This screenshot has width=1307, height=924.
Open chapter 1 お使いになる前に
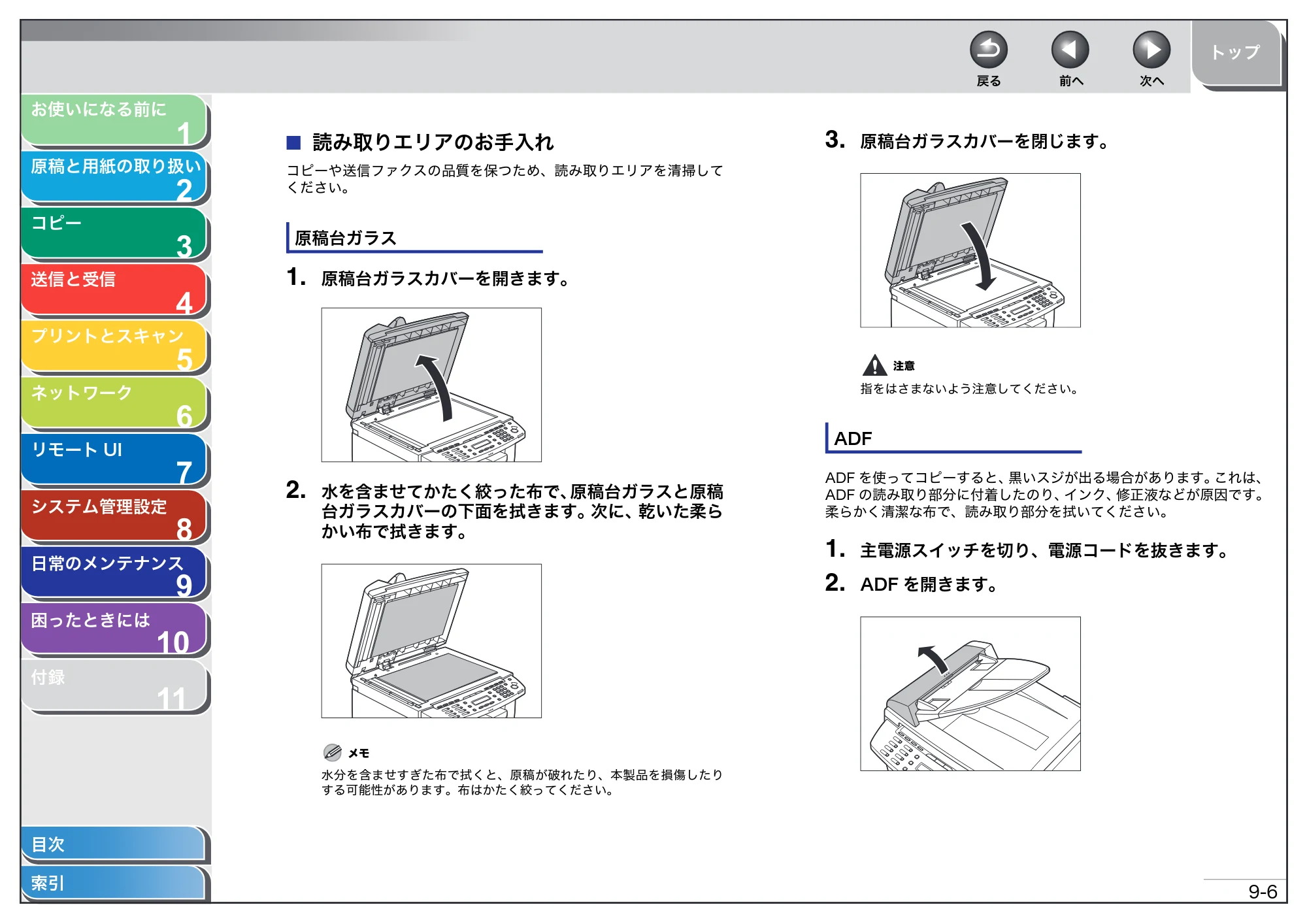(x=114, y=120)
